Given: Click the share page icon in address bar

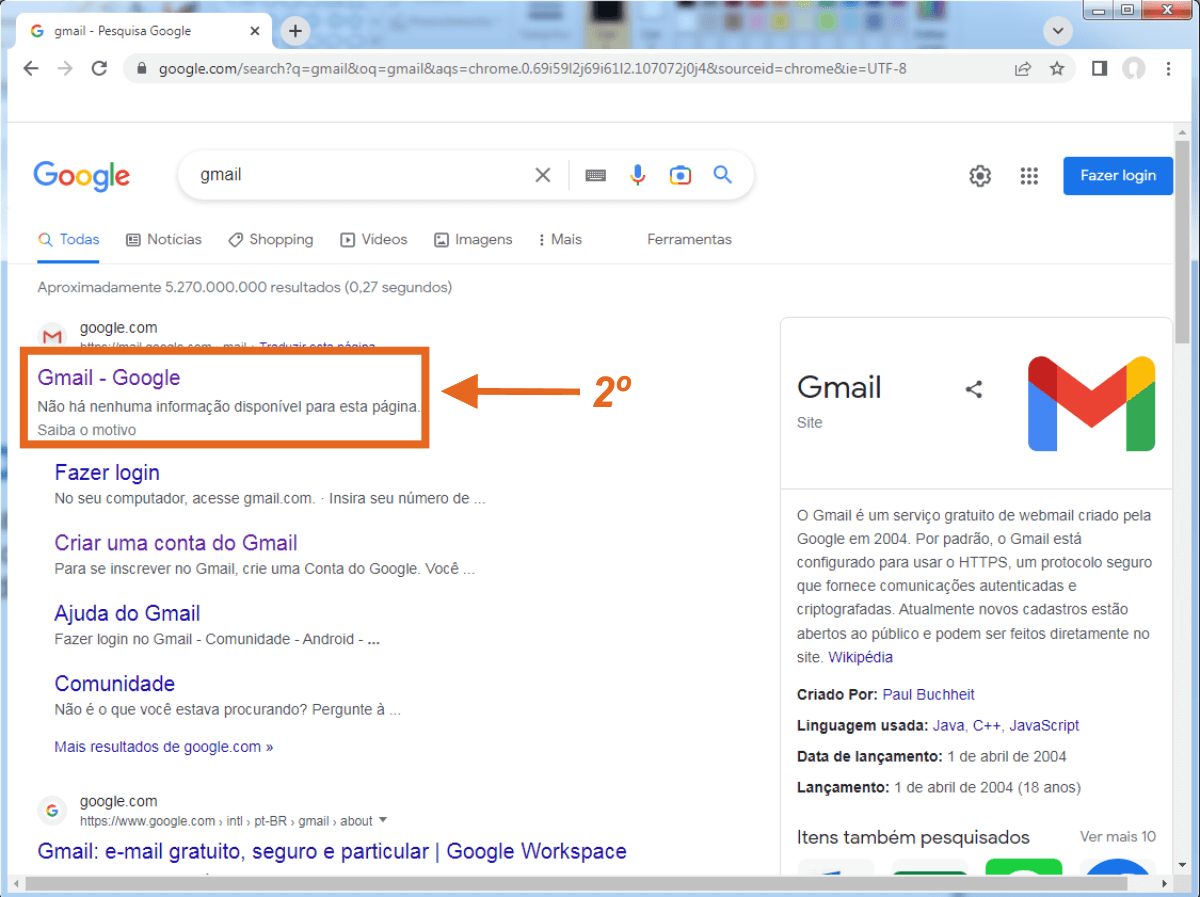Looking at the screenshot, I should click(1022, 69).
